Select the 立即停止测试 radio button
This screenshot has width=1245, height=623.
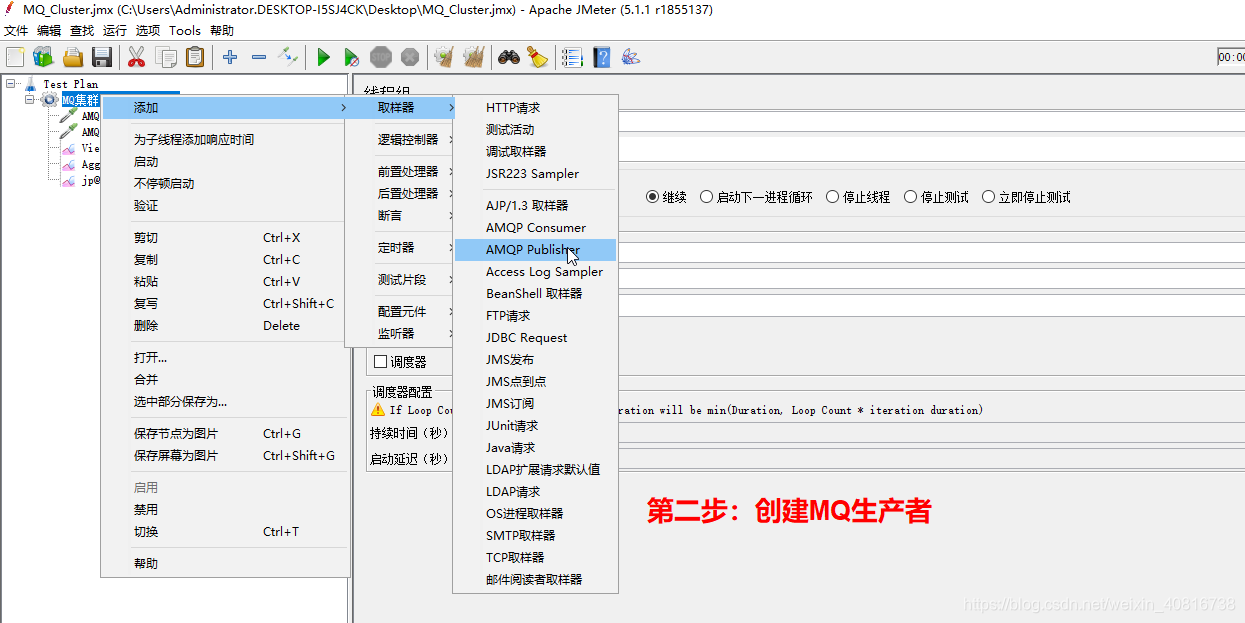coord(988,197)
